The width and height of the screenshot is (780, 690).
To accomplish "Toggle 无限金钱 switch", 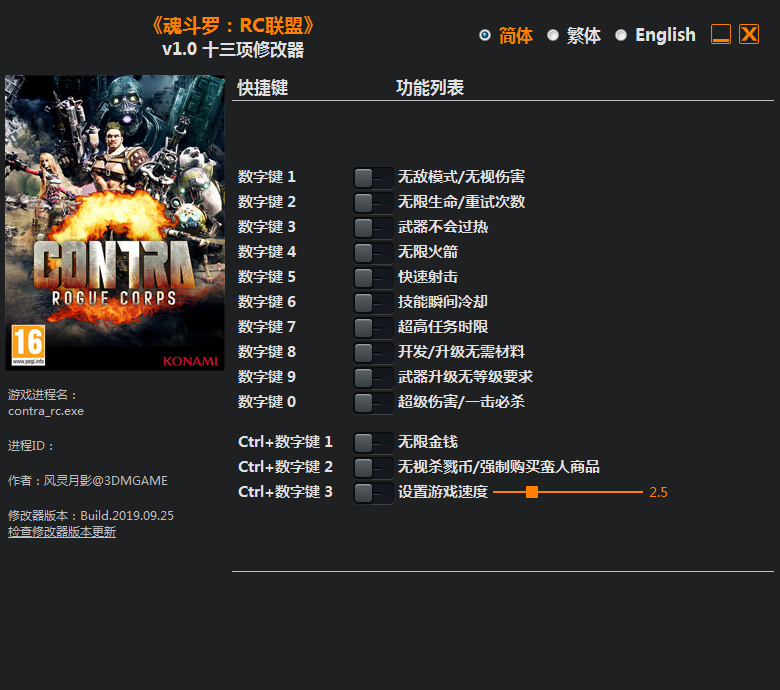I will (373, 443).
